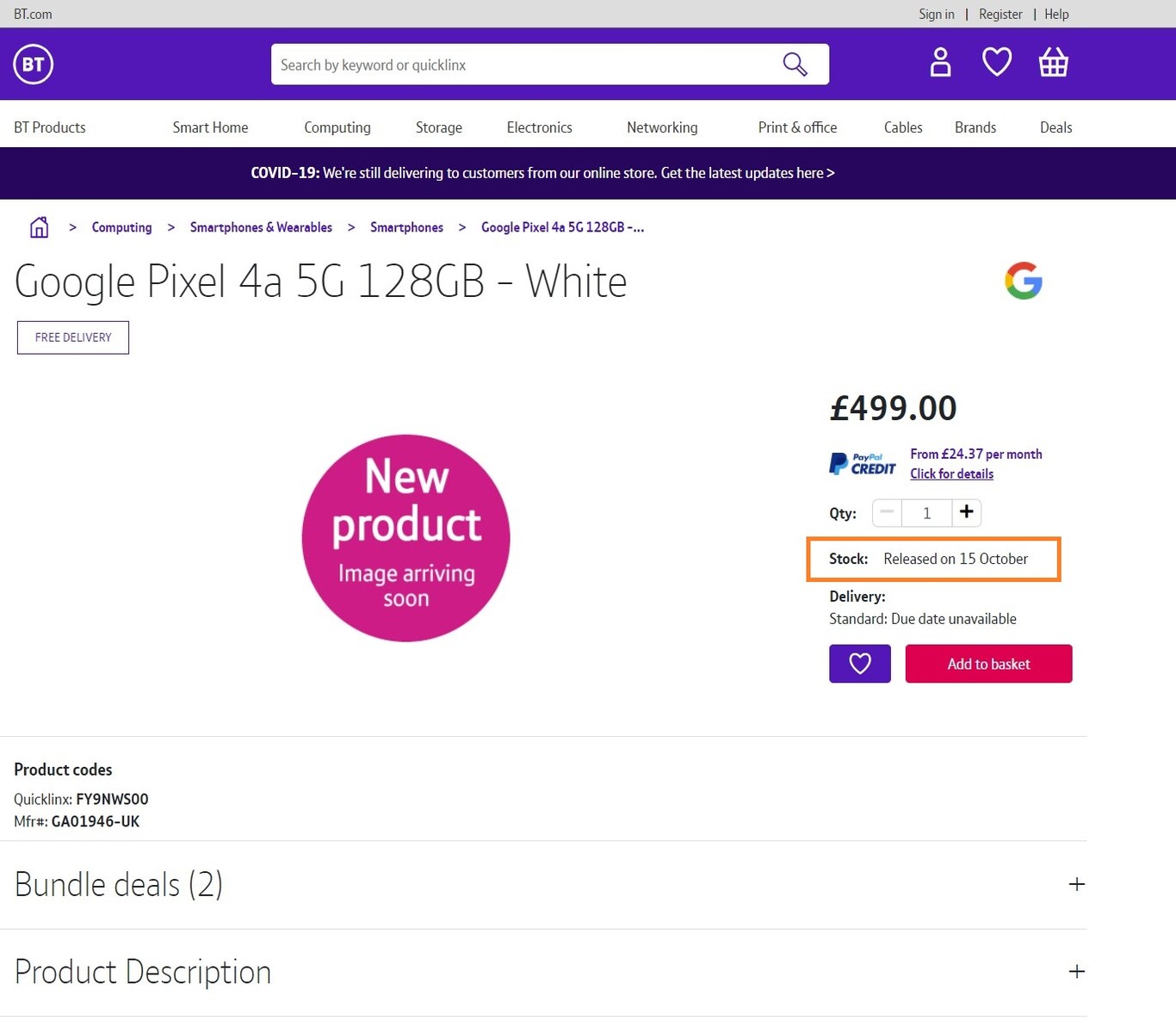Increase quantity with plus button
This screenshot has height=1033, width=1176.
pos(966,512)
